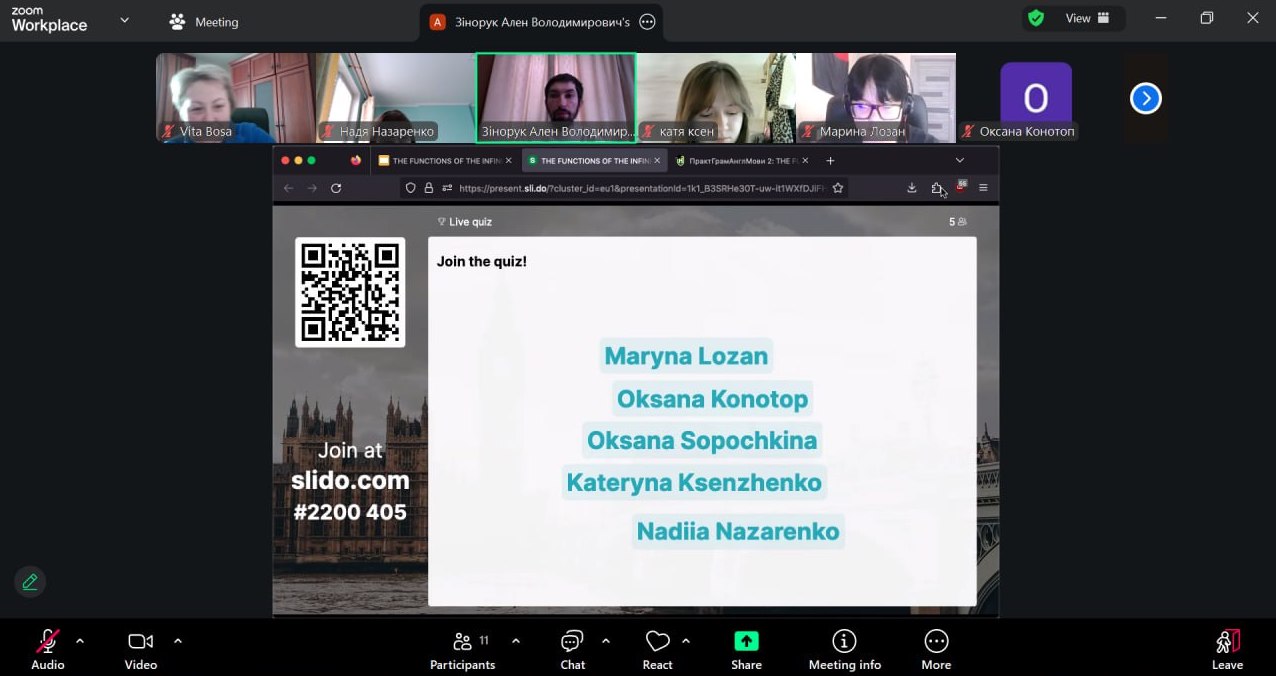Select катя ксен video thumbnail
The width and height of the screenshot is (1276, 676).
[x=716, y=98]
